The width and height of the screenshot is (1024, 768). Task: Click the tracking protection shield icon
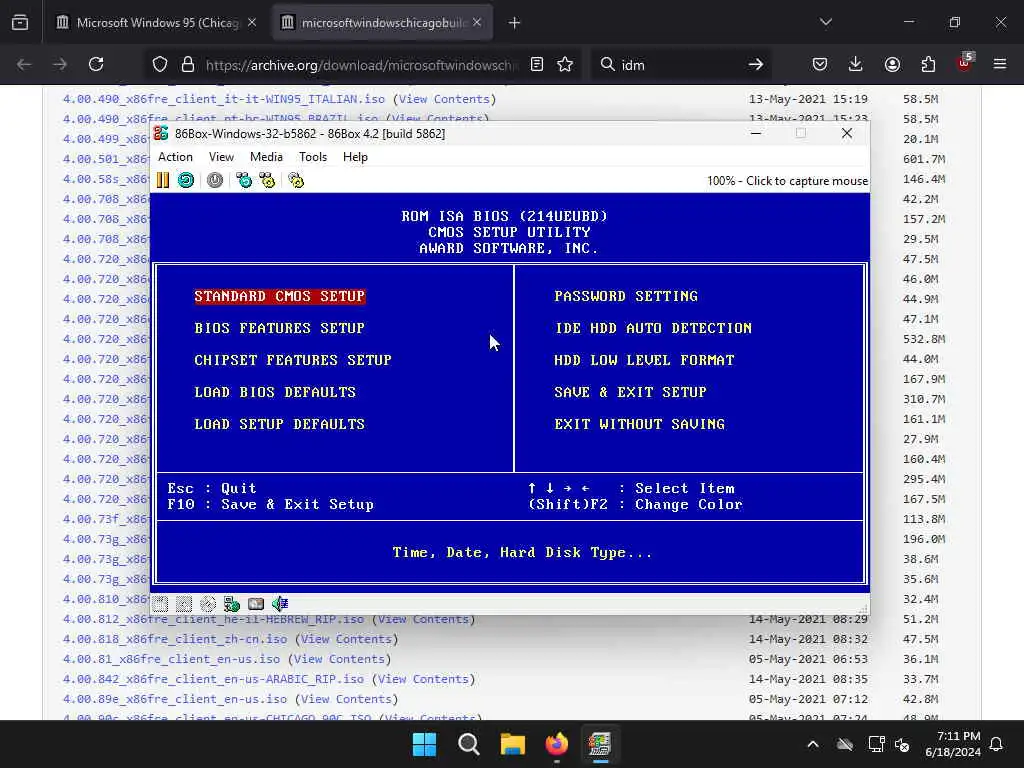pyautogui.click(x=160, y=64)
